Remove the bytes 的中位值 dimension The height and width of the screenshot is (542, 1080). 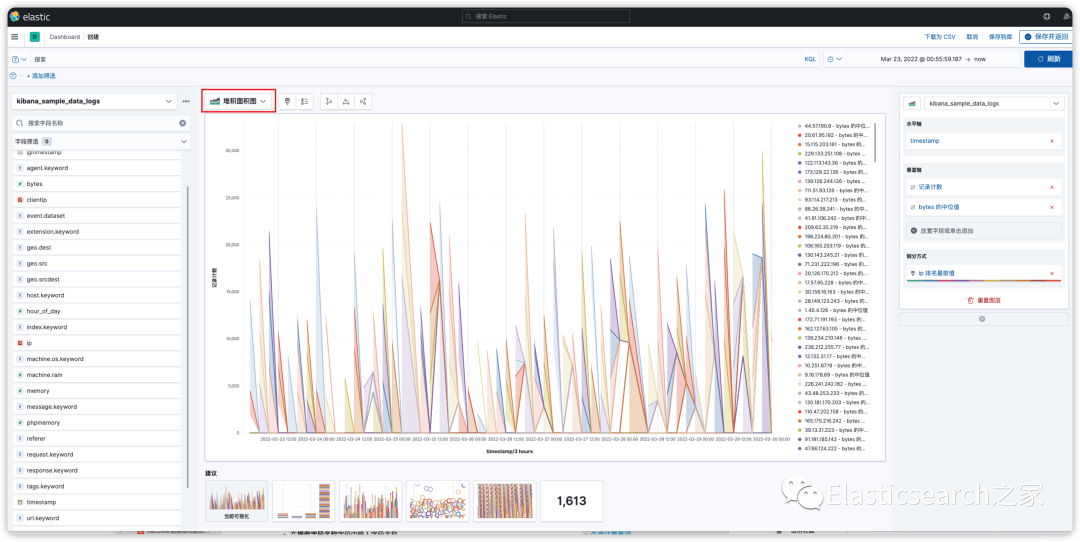point(1051,207)
